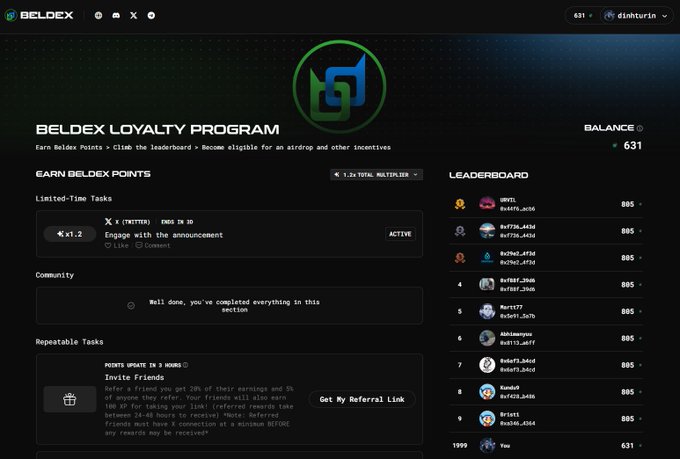
Task: Click the Community section label
Action: click(55, 275)
